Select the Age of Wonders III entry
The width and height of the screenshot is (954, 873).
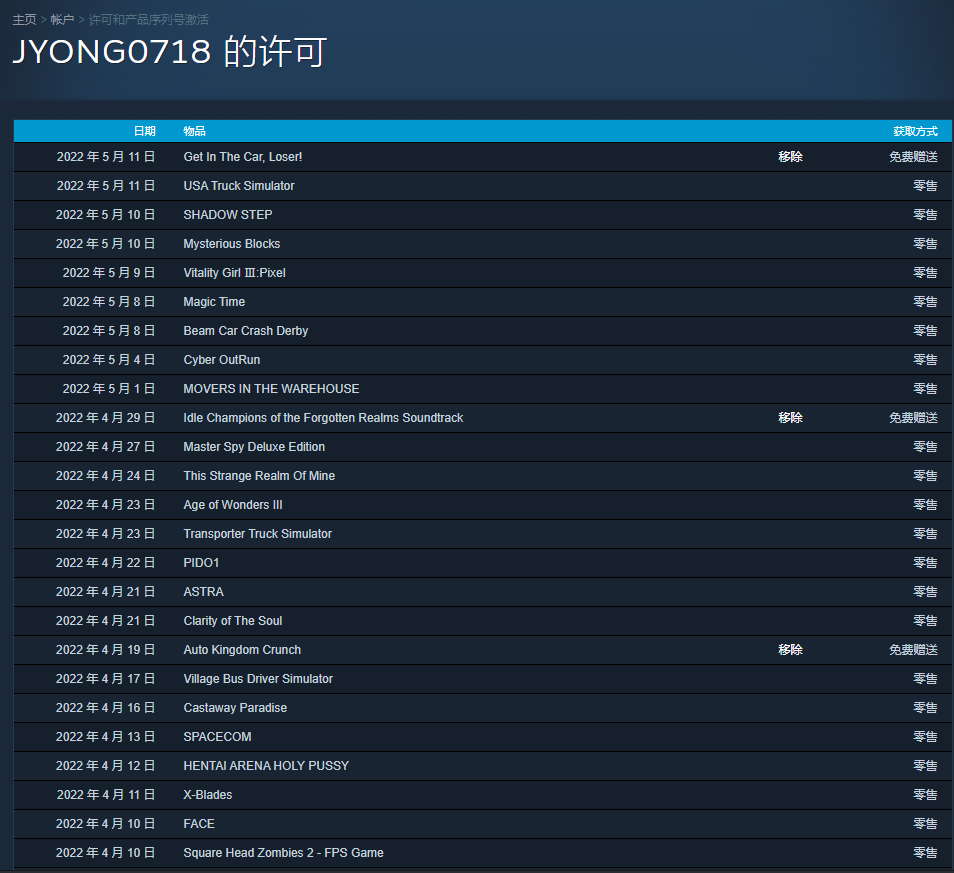(x=233, y=505)
